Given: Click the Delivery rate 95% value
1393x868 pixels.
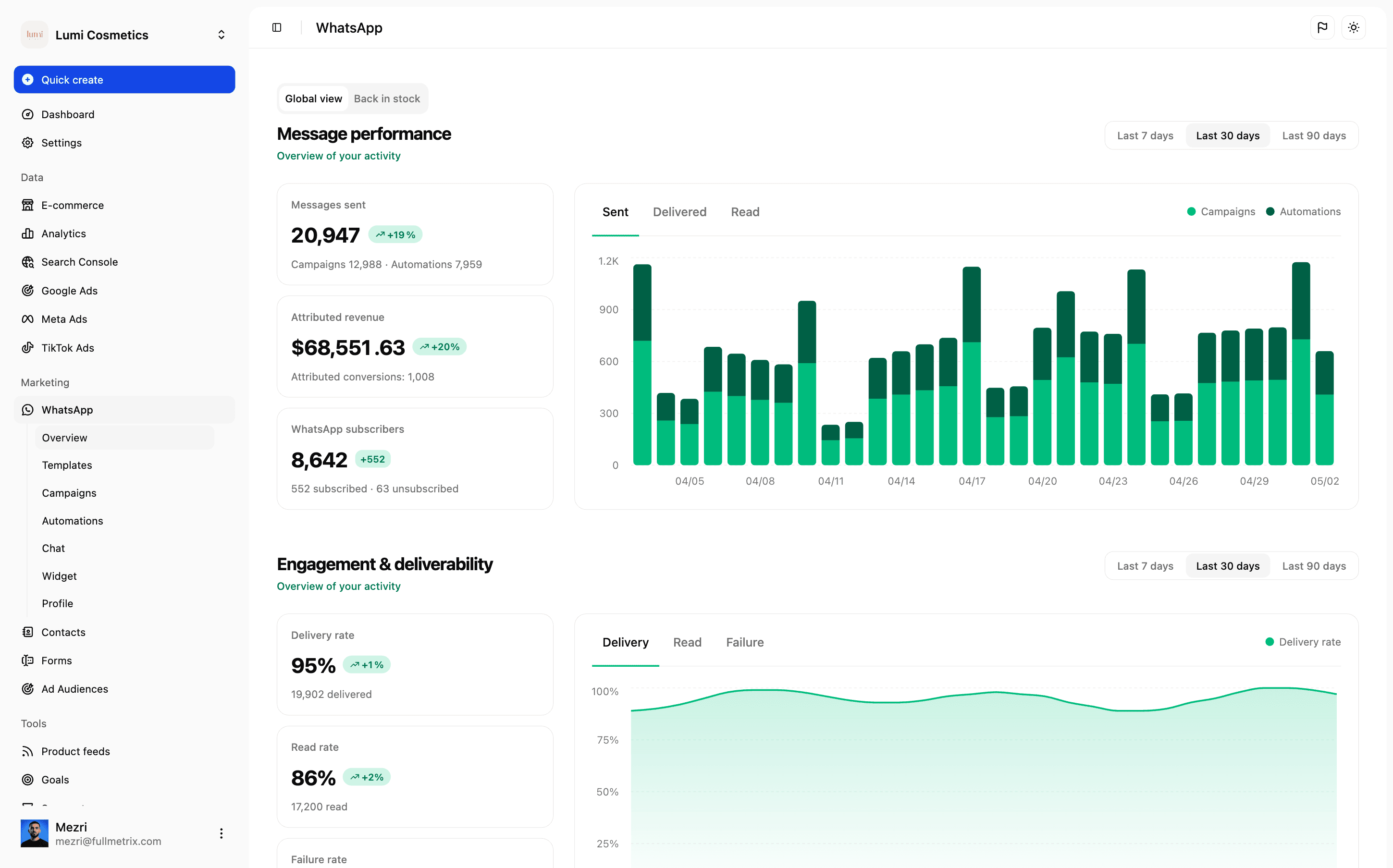Looking at the screenshot, I should (313, 666).
